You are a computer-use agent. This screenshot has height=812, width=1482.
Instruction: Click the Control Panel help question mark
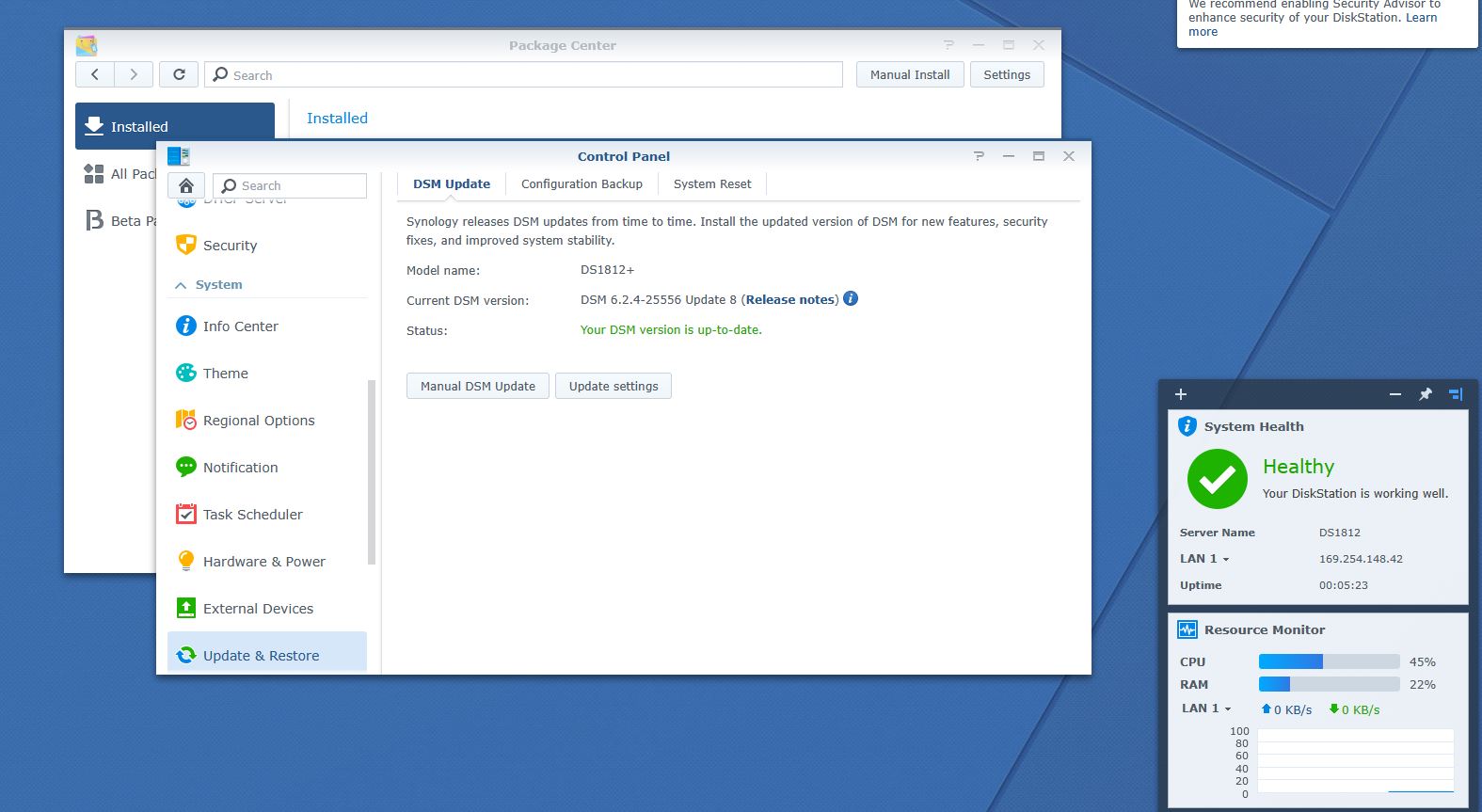[979, 156]
